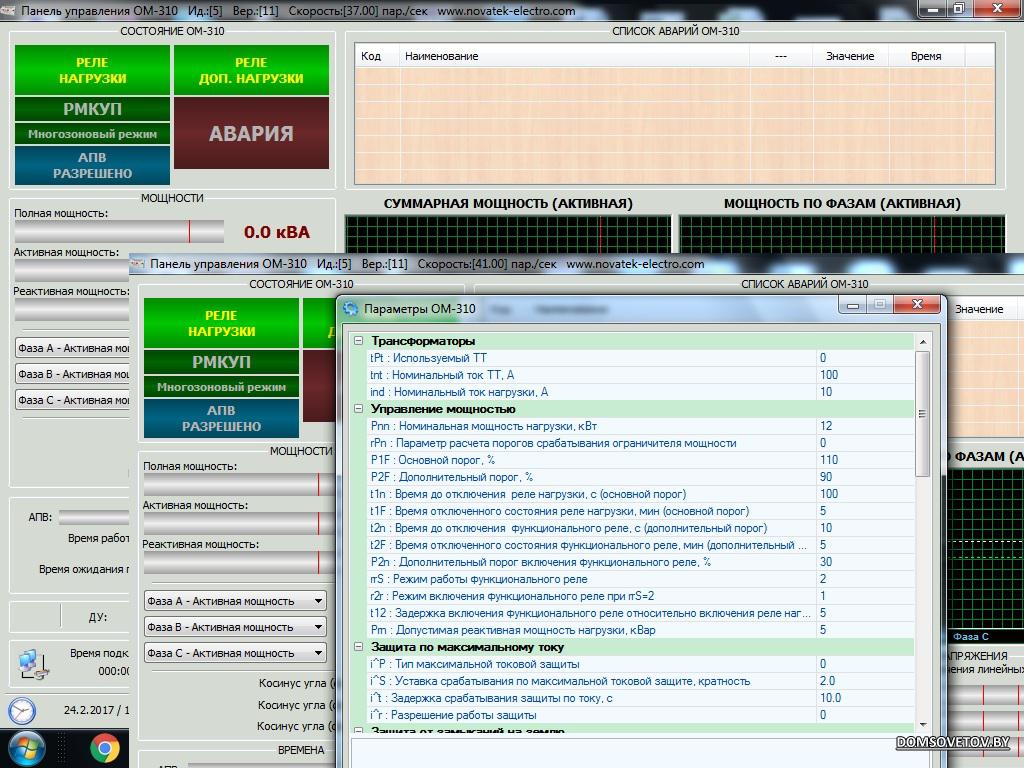The height and width of the screenshot is (768, 1024).
Task: Click Многозоновый режим in the Скорость:[41.00] window
Action: (221, 387)
